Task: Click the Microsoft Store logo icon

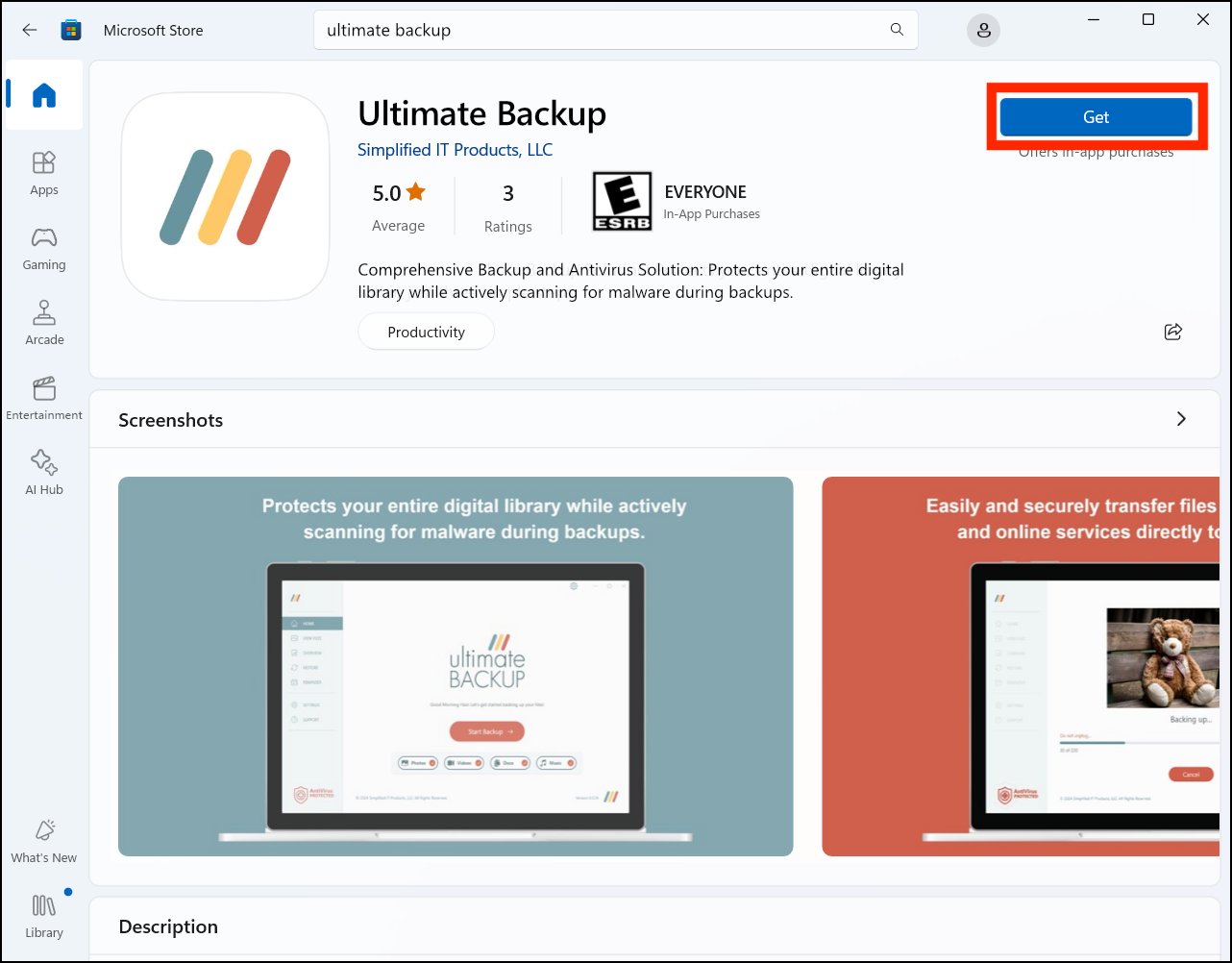Action: tap(71, 30)
